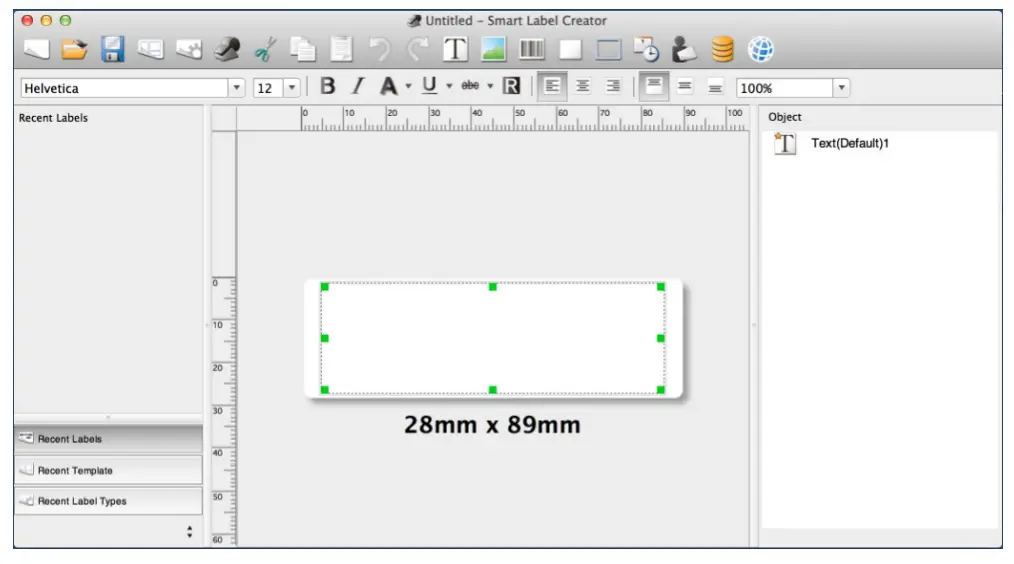Add a barcode using the barcode icon
The width and height of the screenshot is (1014, 564).
pos(531,49)
